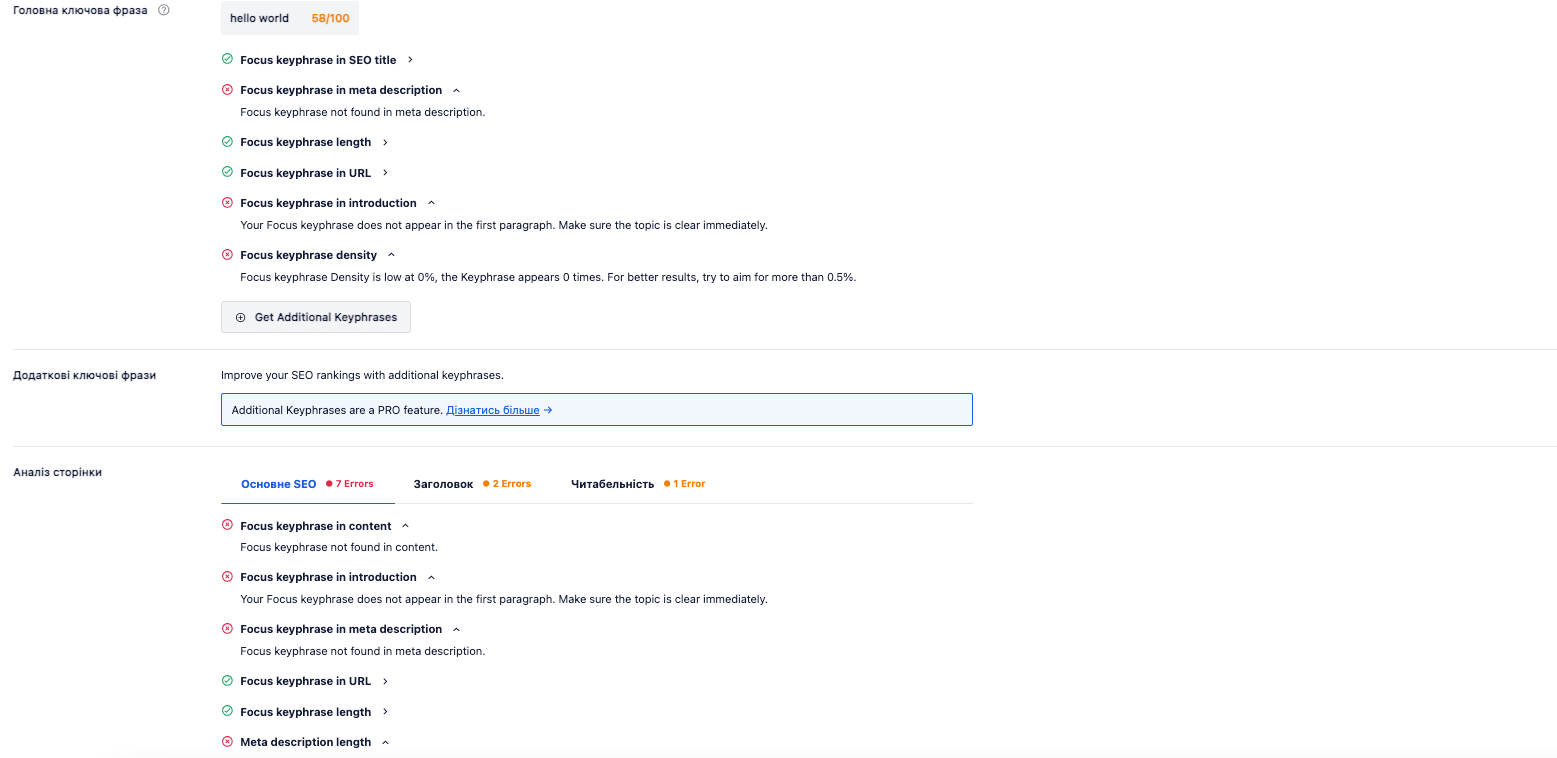This screenshot has width=1557, height=758.
Task: Click red icon for meta description under Головна ключова фраза
Action: pyautogui.click(x=227, y=90)
